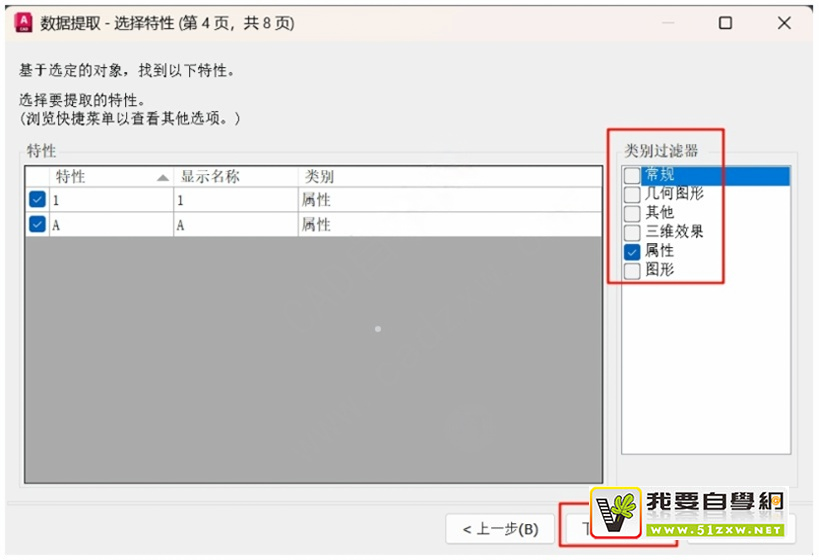
Task: Enable the 常规 category filter
Action: click(x=632, y=176)
